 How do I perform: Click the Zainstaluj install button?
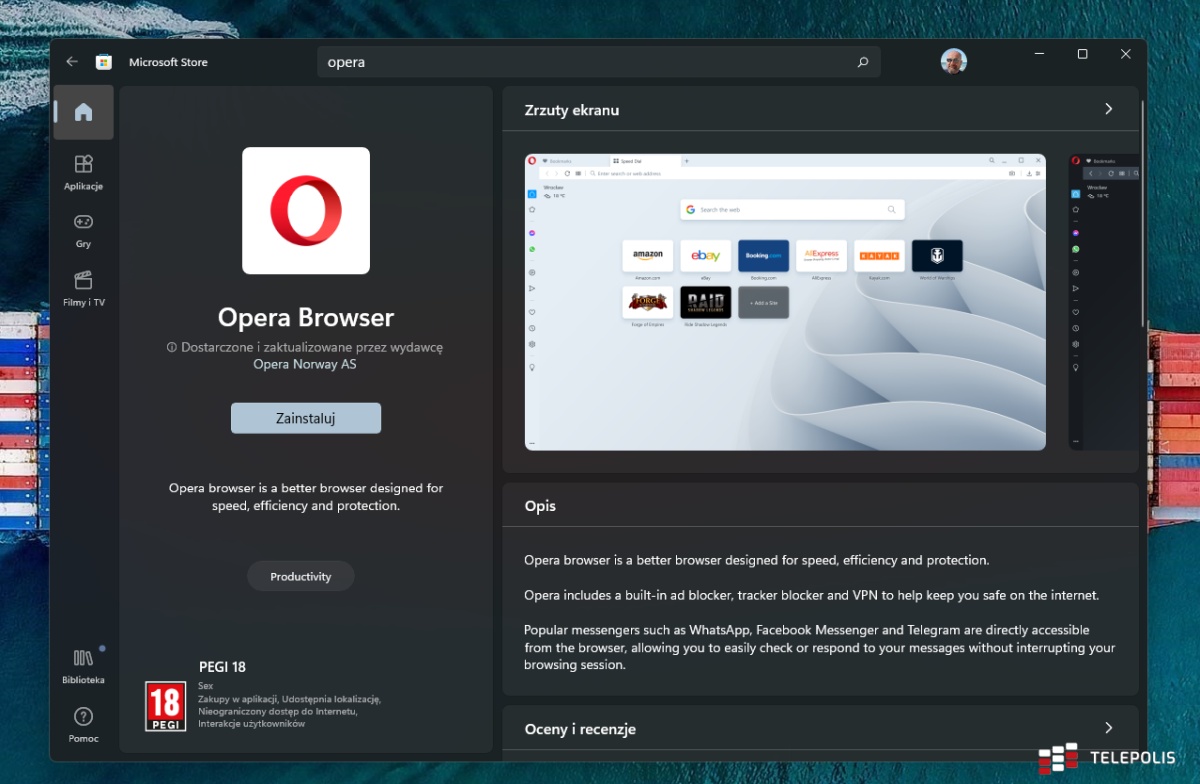pyautogui.click(x=305, y=418)
